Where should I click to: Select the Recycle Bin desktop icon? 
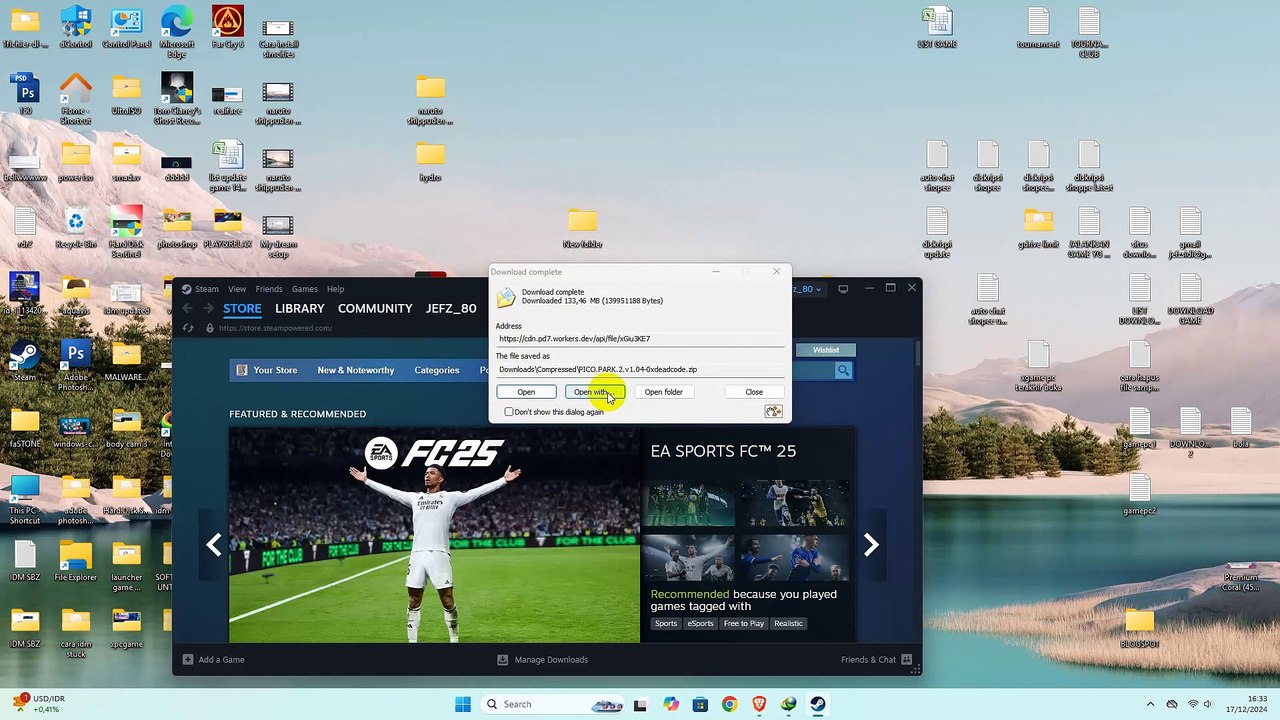76,229
